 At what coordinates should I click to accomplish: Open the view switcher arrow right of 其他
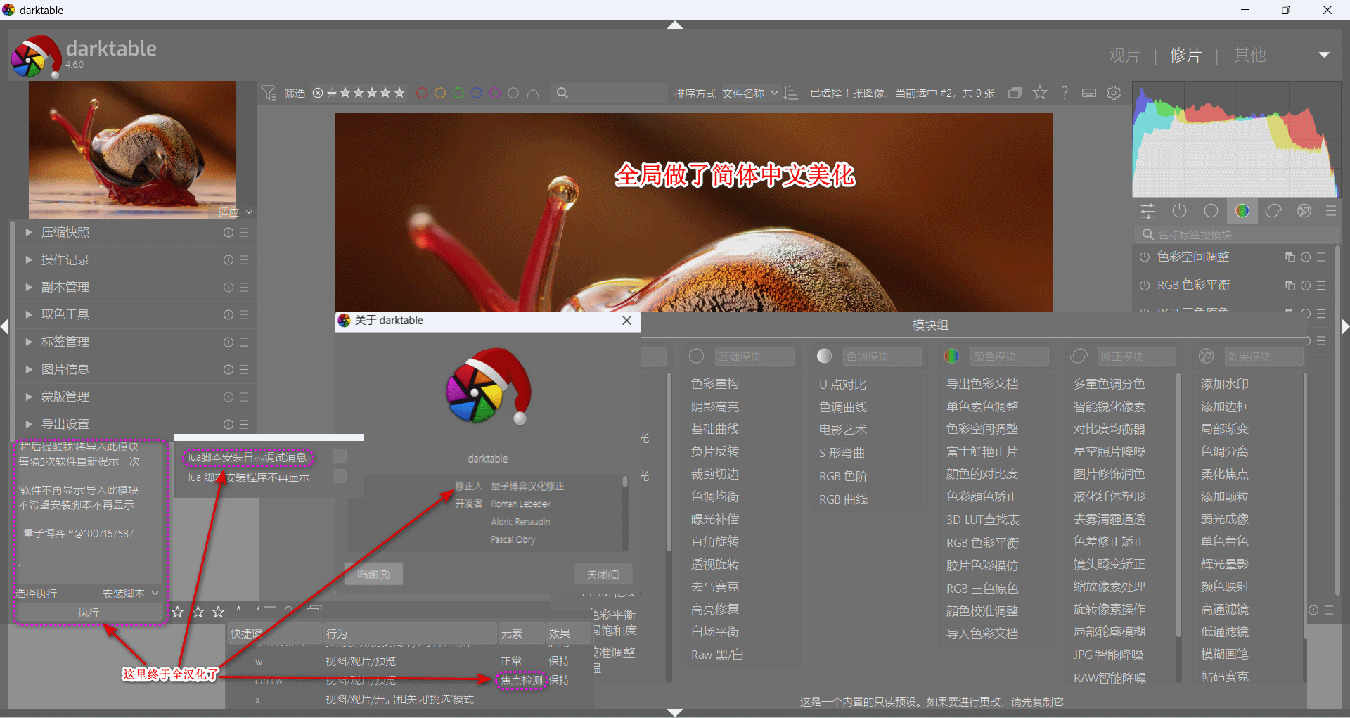(x=1324, y=55)
